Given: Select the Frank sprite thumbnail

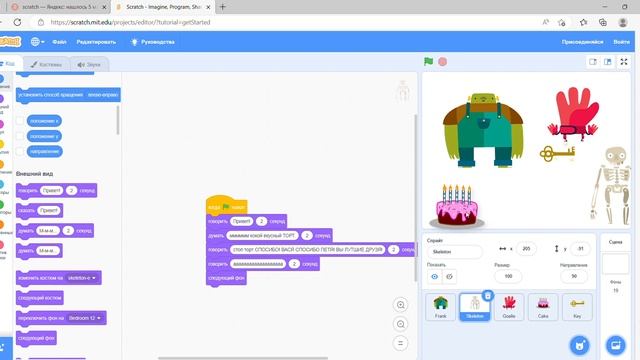Looking at the screenshot, I should 440,307.
